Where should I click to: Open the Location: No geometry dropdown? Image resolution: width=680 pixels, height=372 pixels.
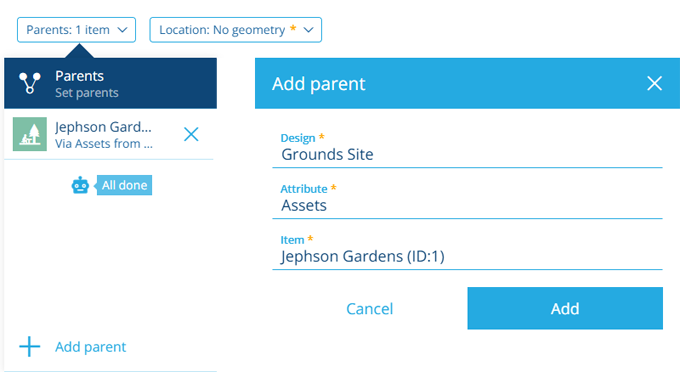235,30
